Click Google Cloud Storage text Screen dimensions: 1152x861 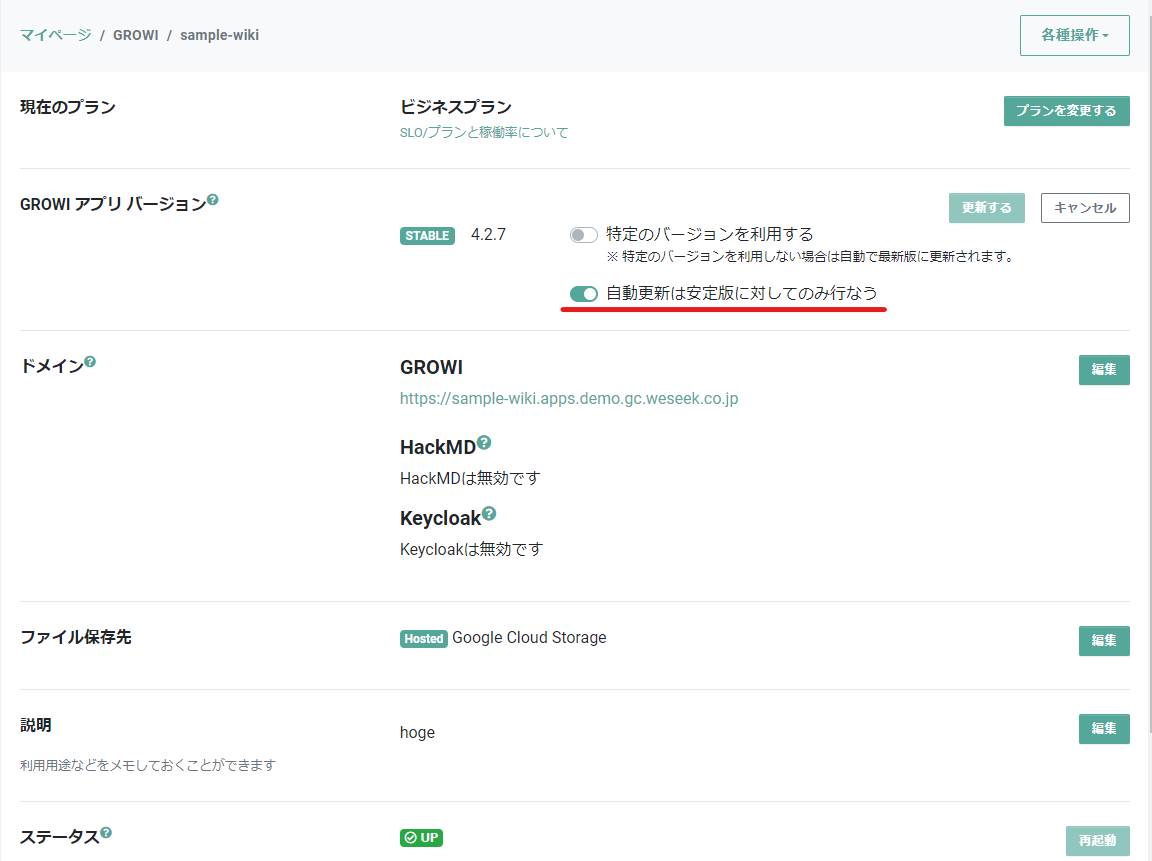click(529, 638)
